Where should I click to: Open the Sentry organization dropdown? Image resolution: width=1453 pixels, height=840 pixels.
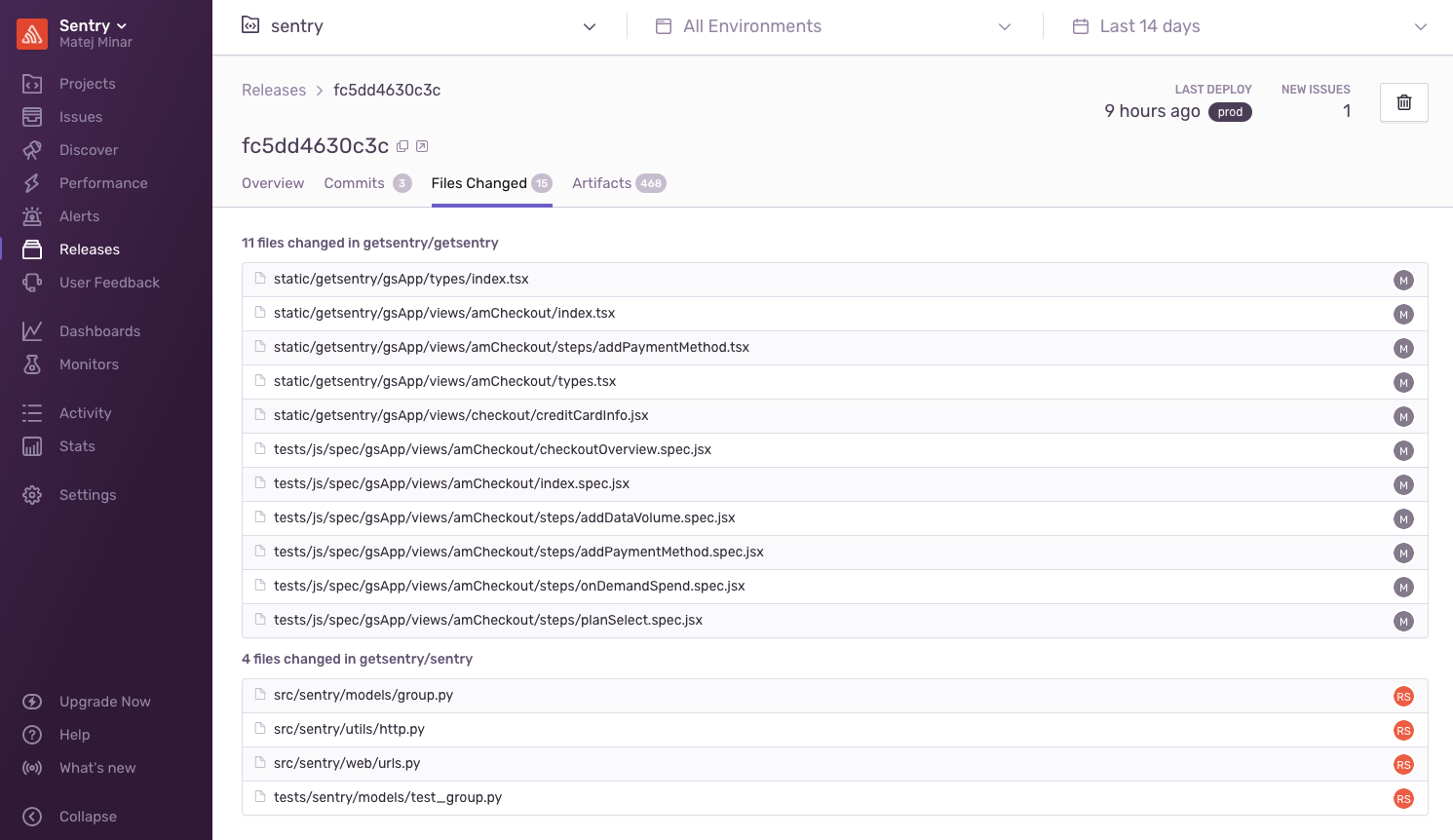[x=94, y=25]
